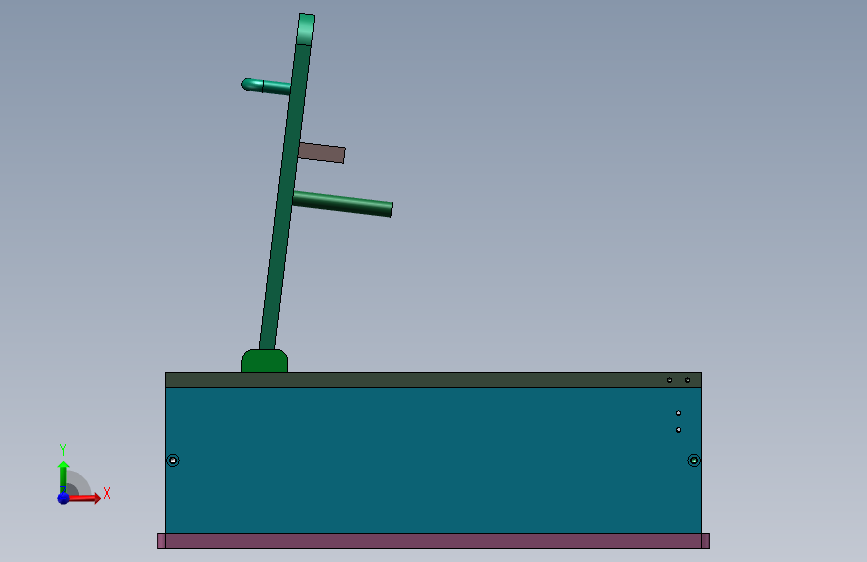The image size is (867, 562).
Task: Select the screw on box right edge
Action: [x=694, y=460]
